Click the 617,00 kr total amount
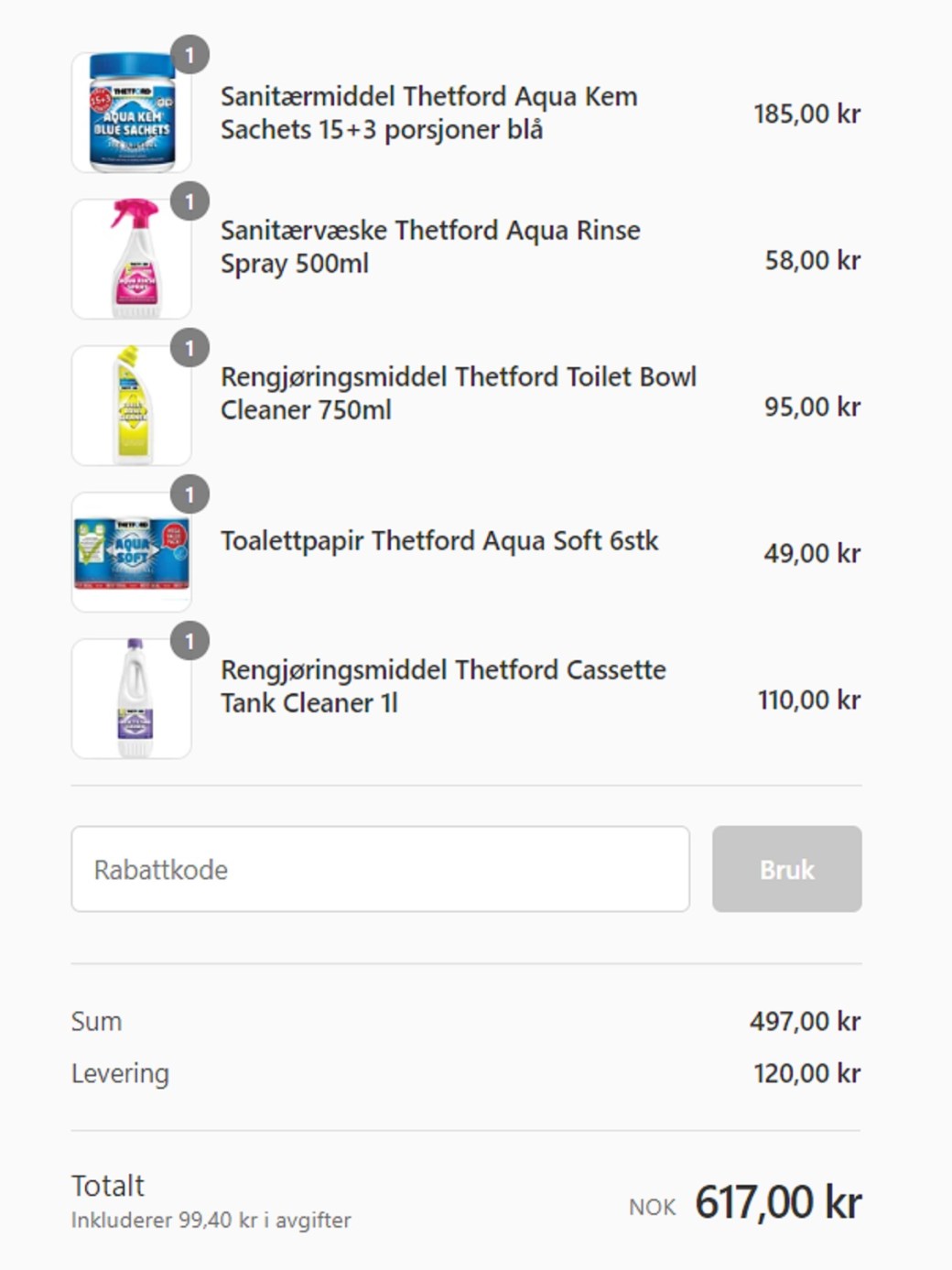Image resolution: width=952 pixels, height=1270 pixels. (x=777, y=1202)
